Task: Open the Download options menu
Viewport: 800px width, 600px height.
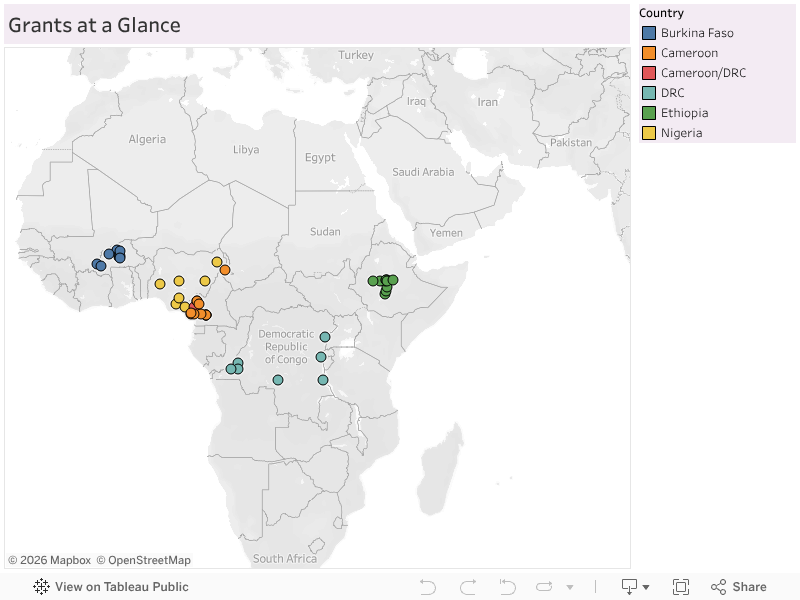Action: (x=635, y=587)
